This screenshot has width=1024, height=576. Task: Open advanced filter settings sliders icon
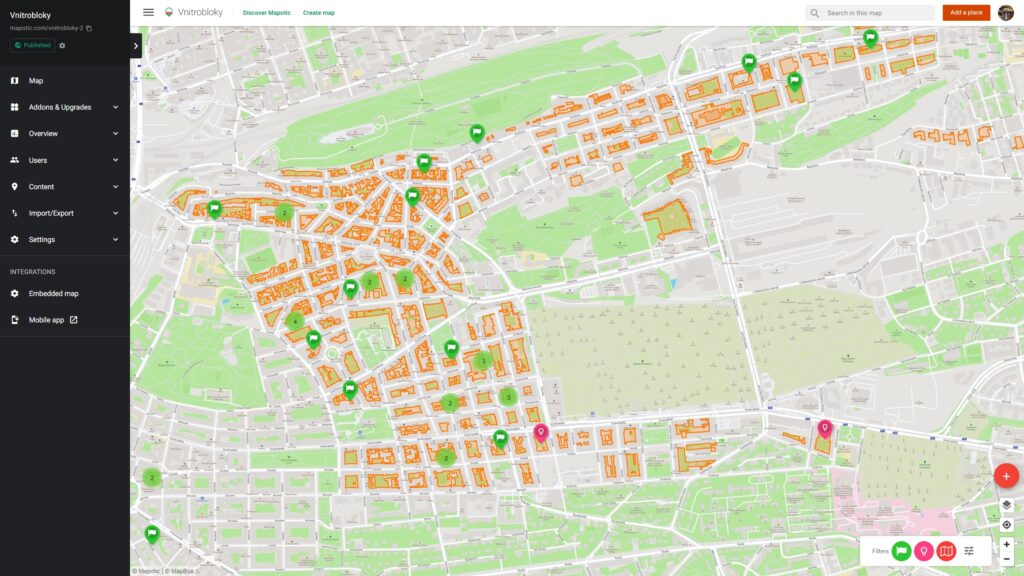969,551
